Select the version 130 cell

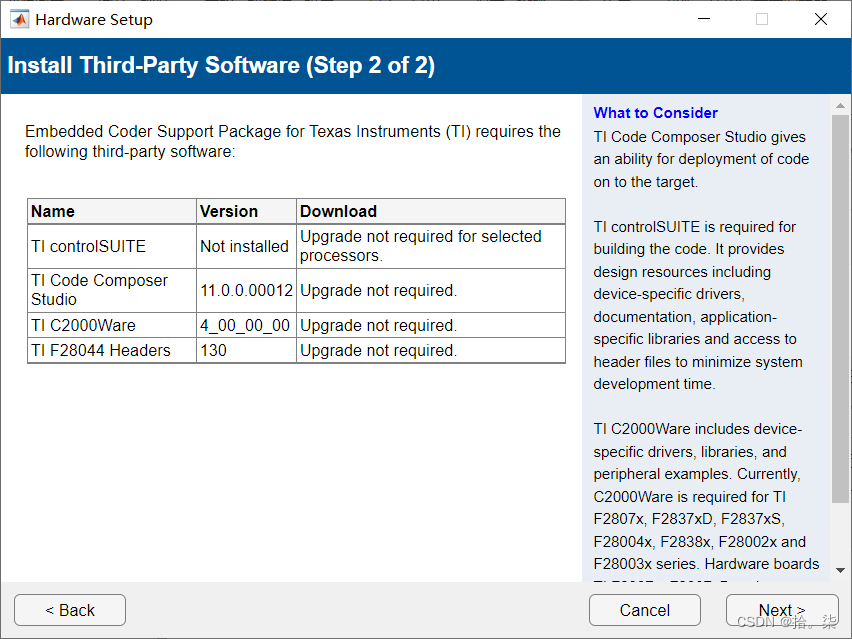tap(246, 350)
